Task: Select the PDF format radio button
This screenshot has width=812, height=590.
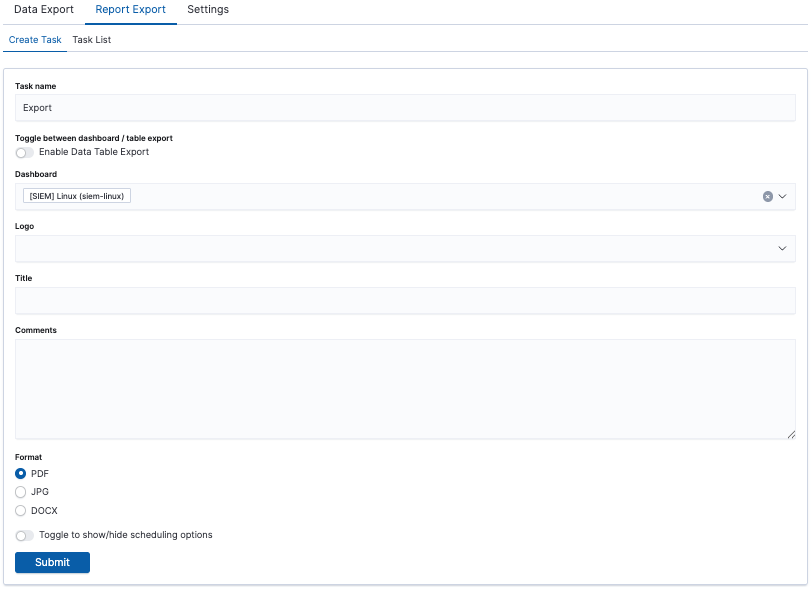Action: pyautogui.click(x=21, y=474)
